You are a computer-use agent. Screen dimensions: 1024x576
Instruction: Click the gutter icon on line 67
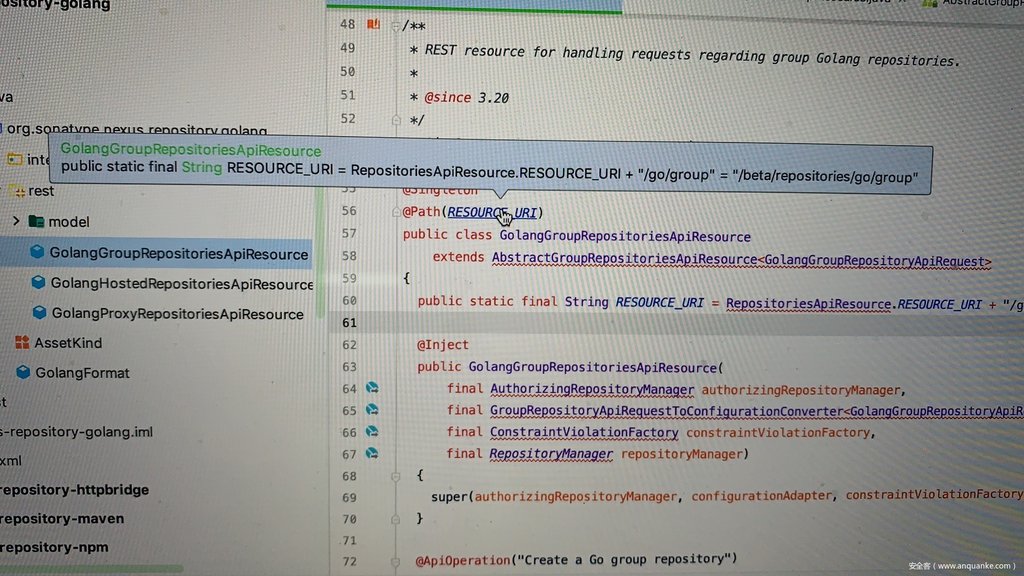tap(372, 453)
